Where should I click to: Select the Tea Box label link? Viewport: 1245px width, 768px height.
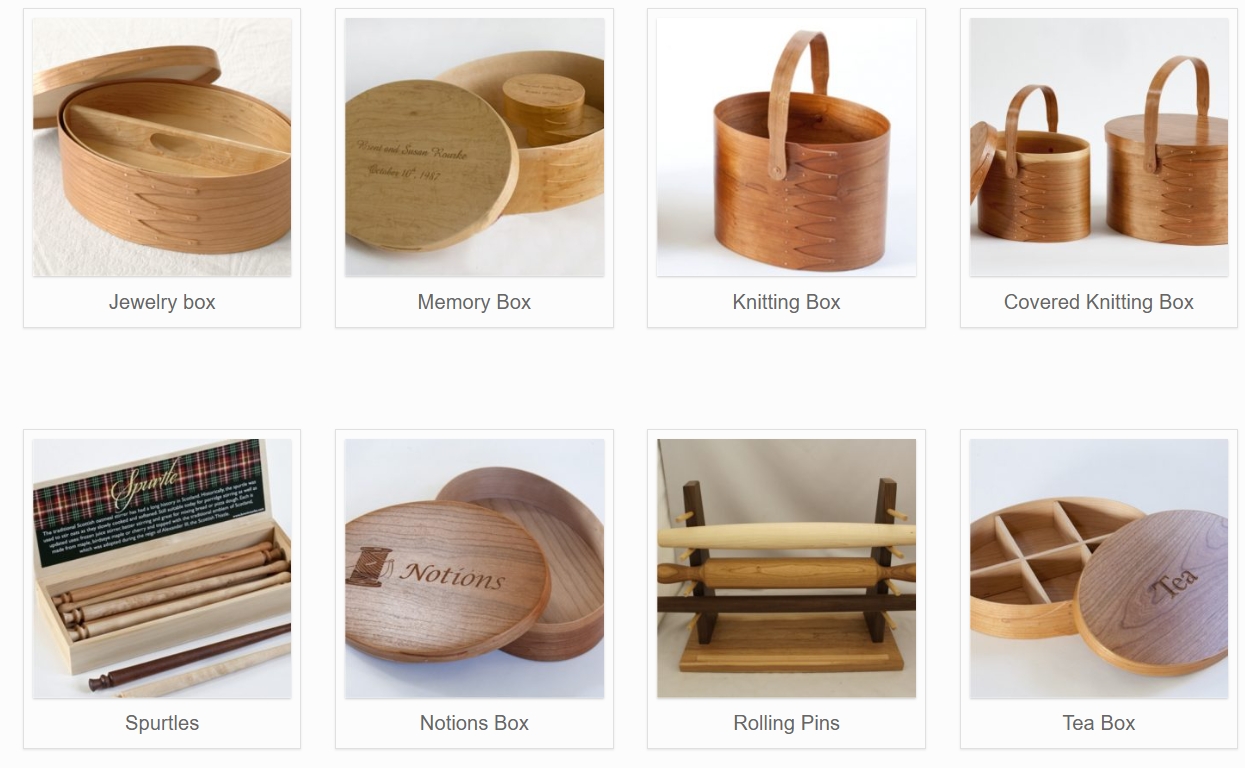[1099, 723]
